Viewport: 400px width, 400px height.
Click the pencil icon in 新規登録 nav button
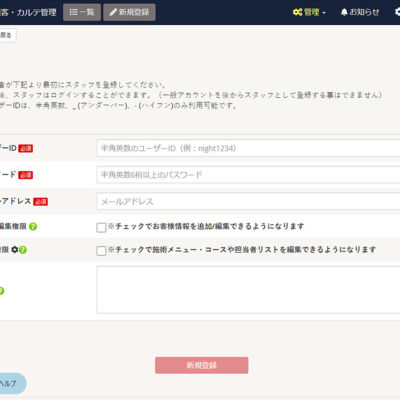(113, 12)
